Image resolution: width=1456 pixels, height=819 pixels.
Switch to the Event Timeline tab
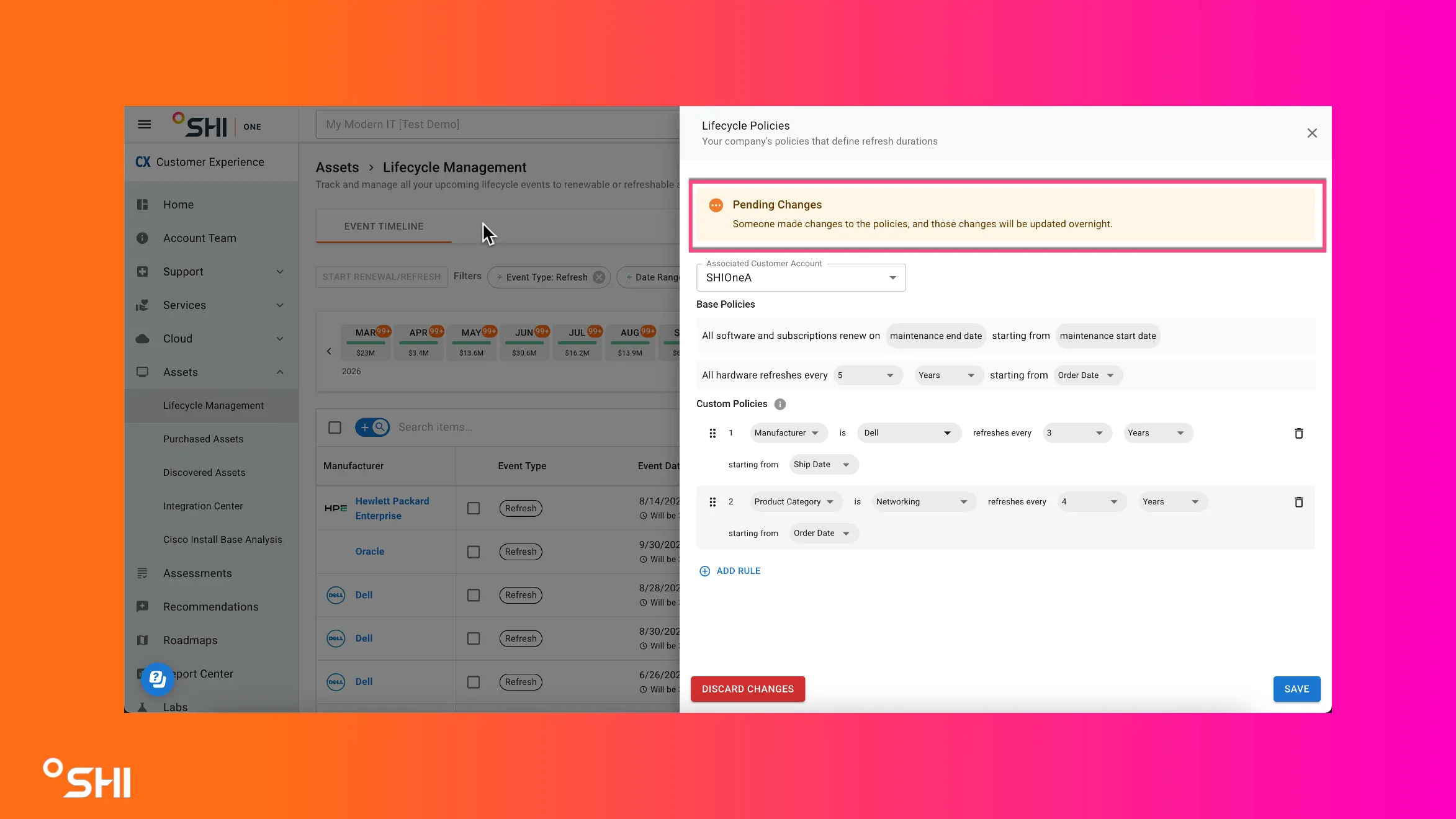pyautogui.click(x=384, y=226)
